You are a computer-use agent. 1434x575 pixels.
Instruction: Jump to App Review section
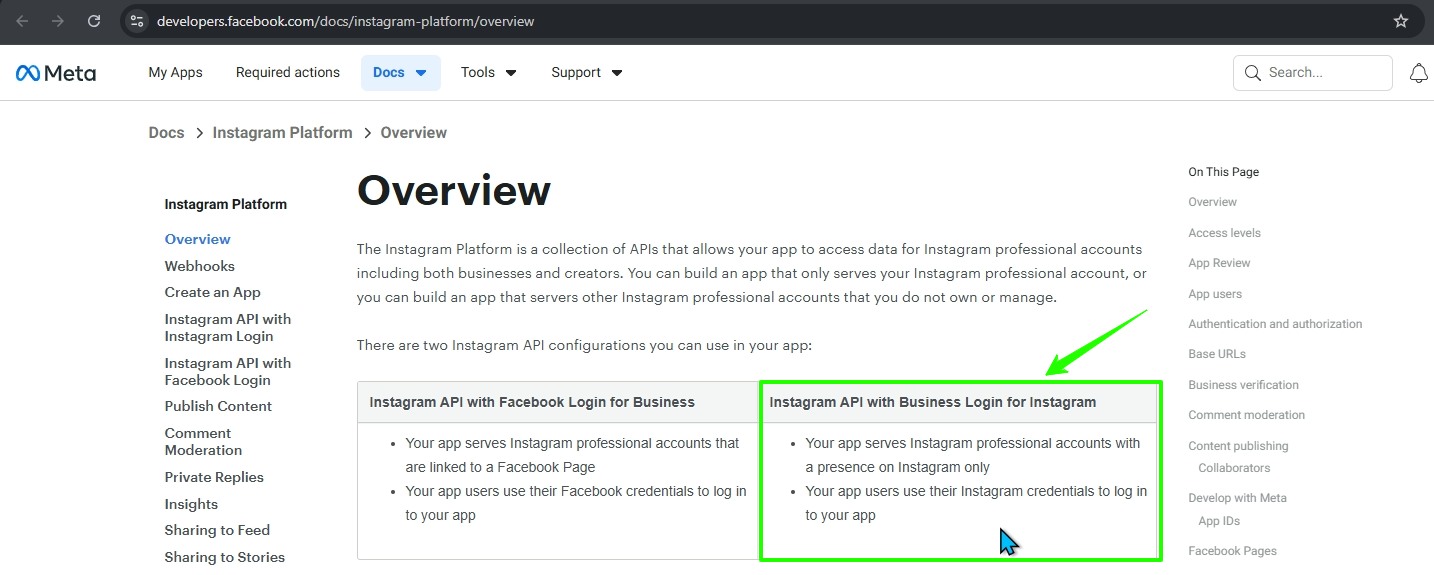[1219, 263]
